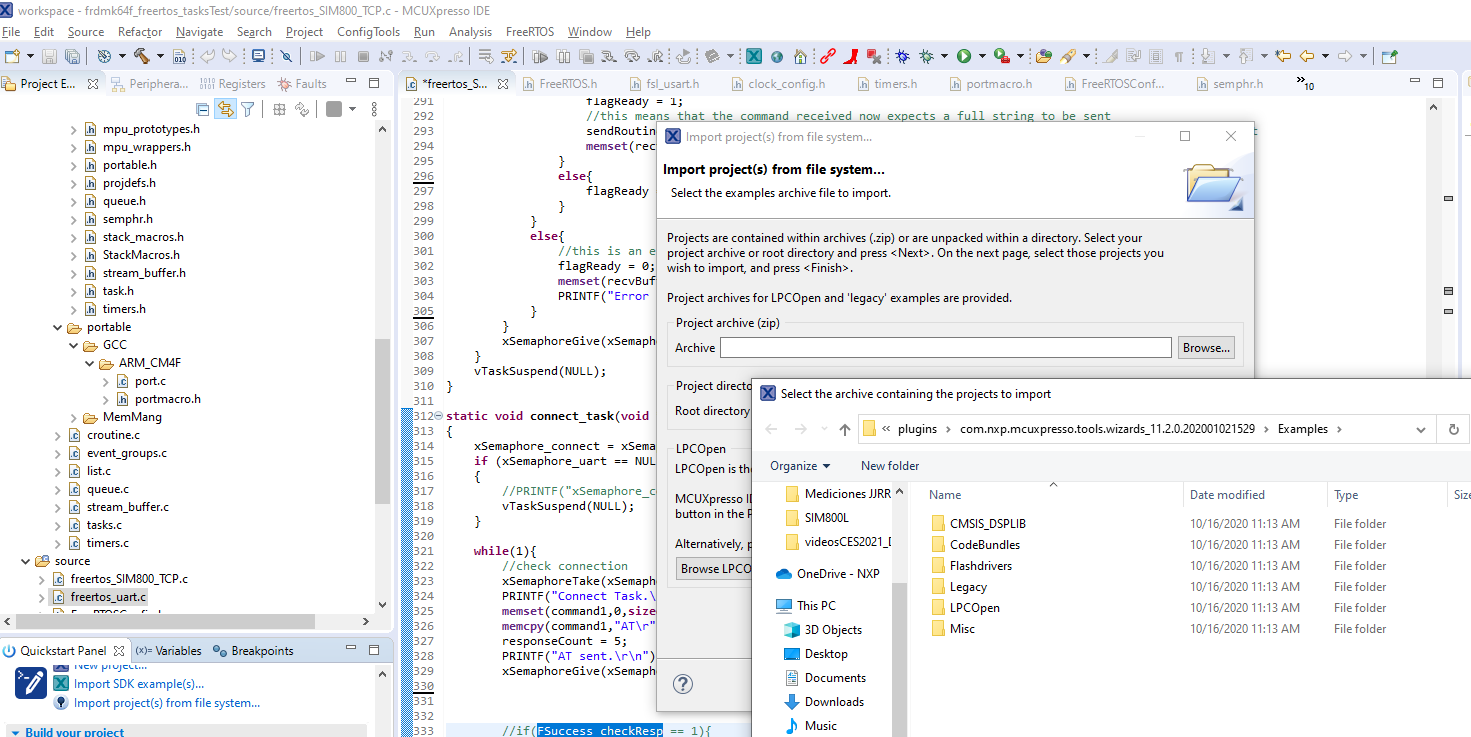Open Search using the flashlight icon
This screenshot has height=737, width=1471.
click(1067, 57)
